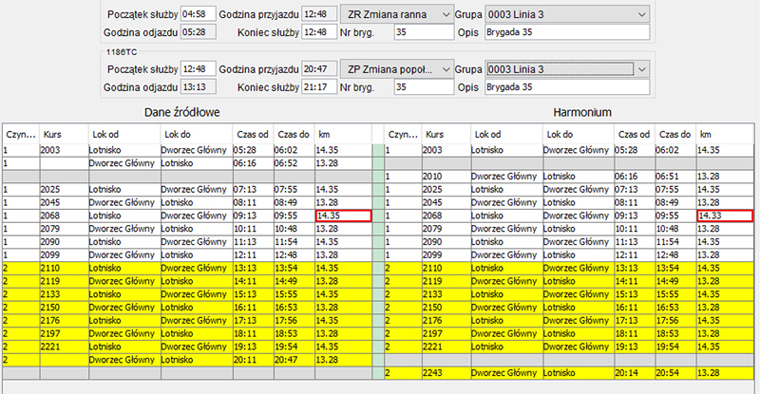This screenshot has height=394, width=760.
Task: Select the Kurs column header in Dane źródłowe
Action: click(x=64, y=134)
